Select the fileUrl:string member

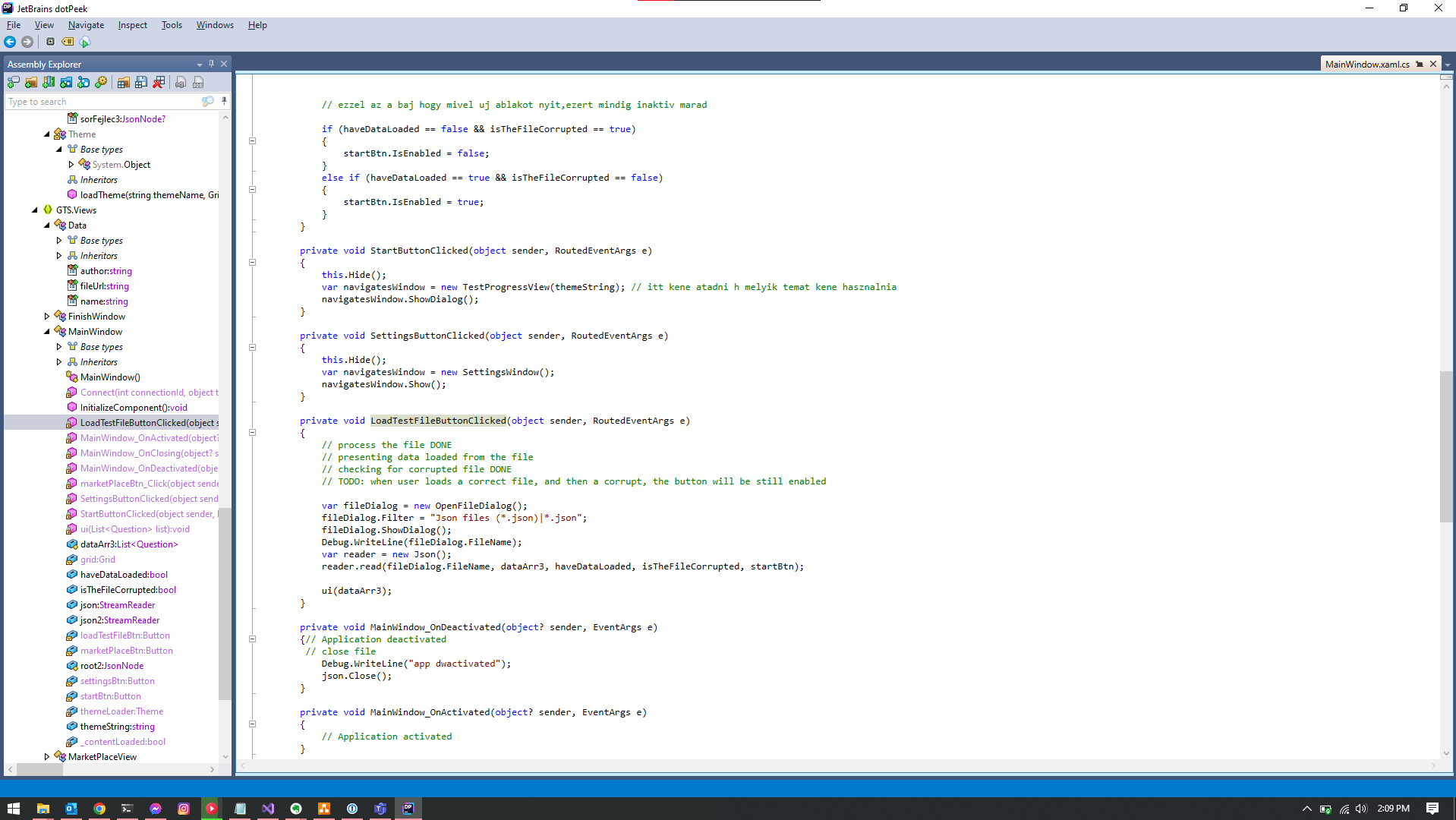104,286
